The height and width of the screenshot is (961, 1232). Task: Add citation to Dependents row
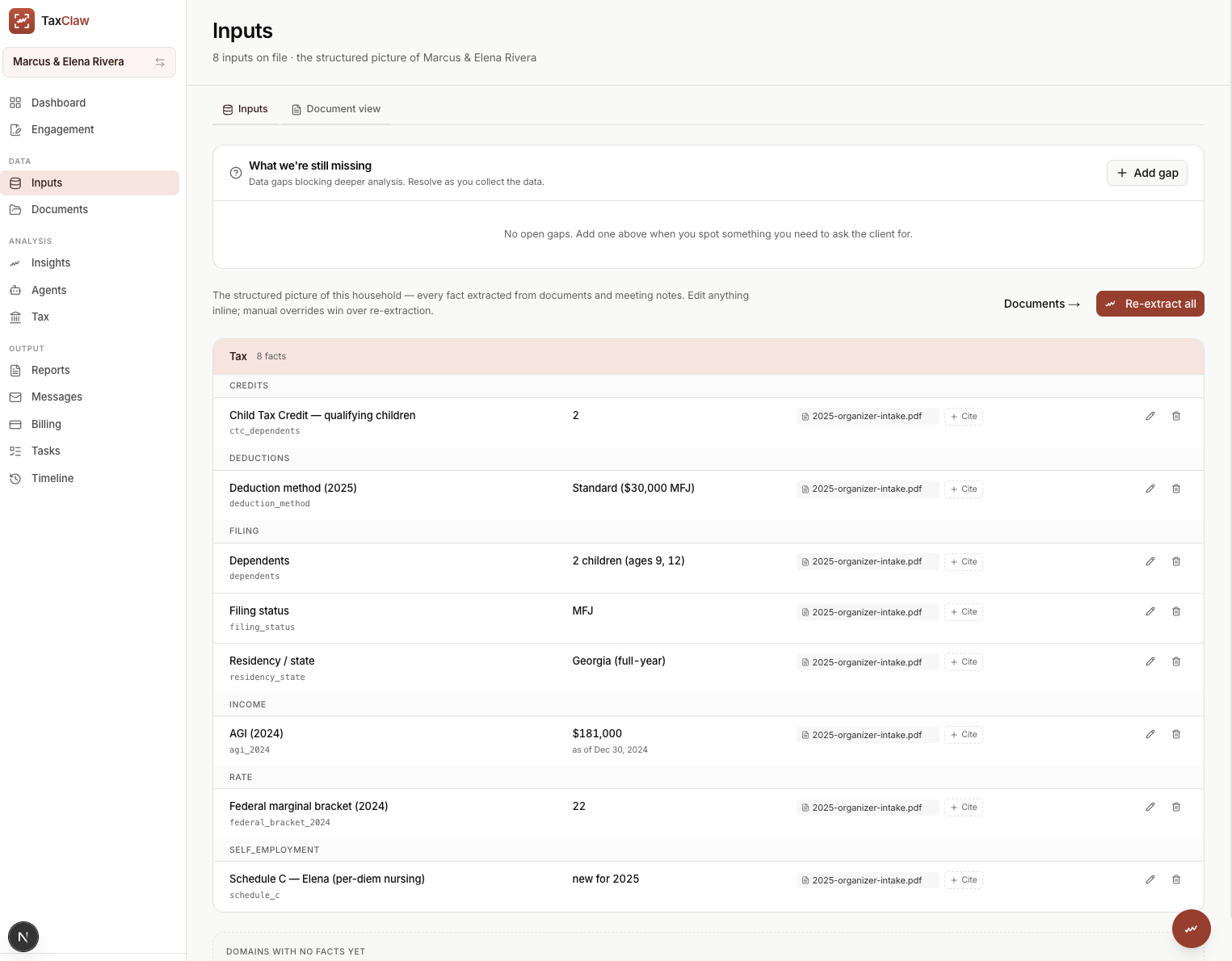pos(964,562)
